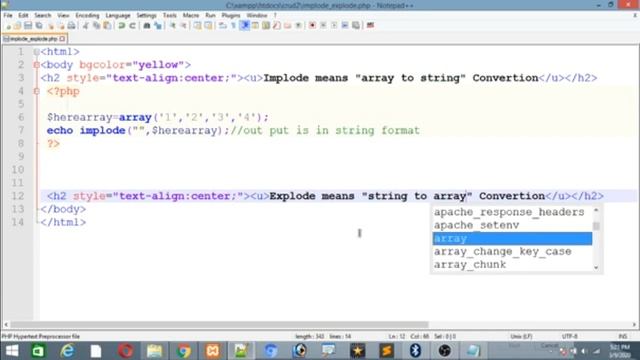
Task: Open File Explorer folder taskbar icon
Action: (154, 351)
